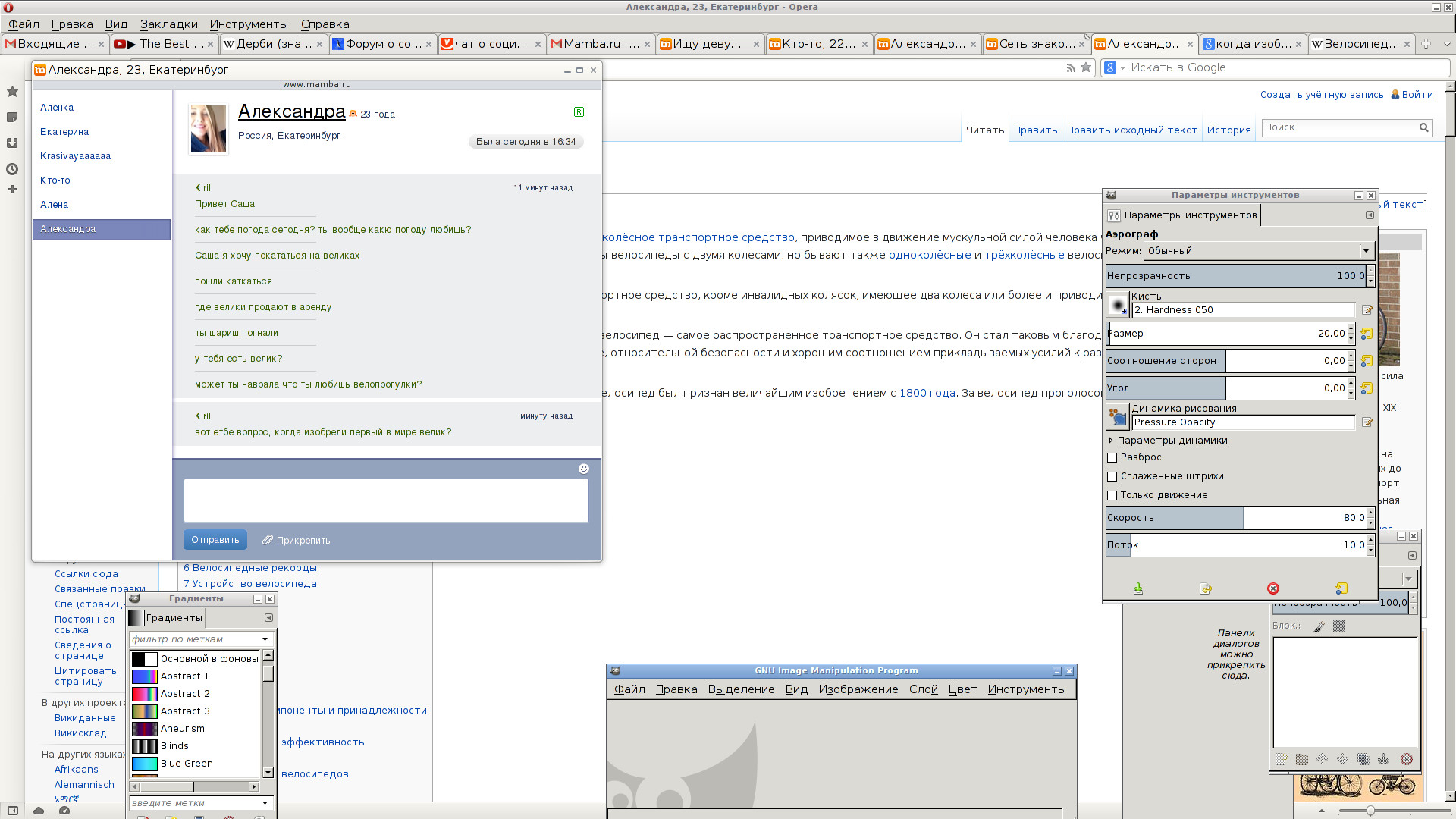
Task: Open GIMP Слой menu
Action: pos(924,689)
